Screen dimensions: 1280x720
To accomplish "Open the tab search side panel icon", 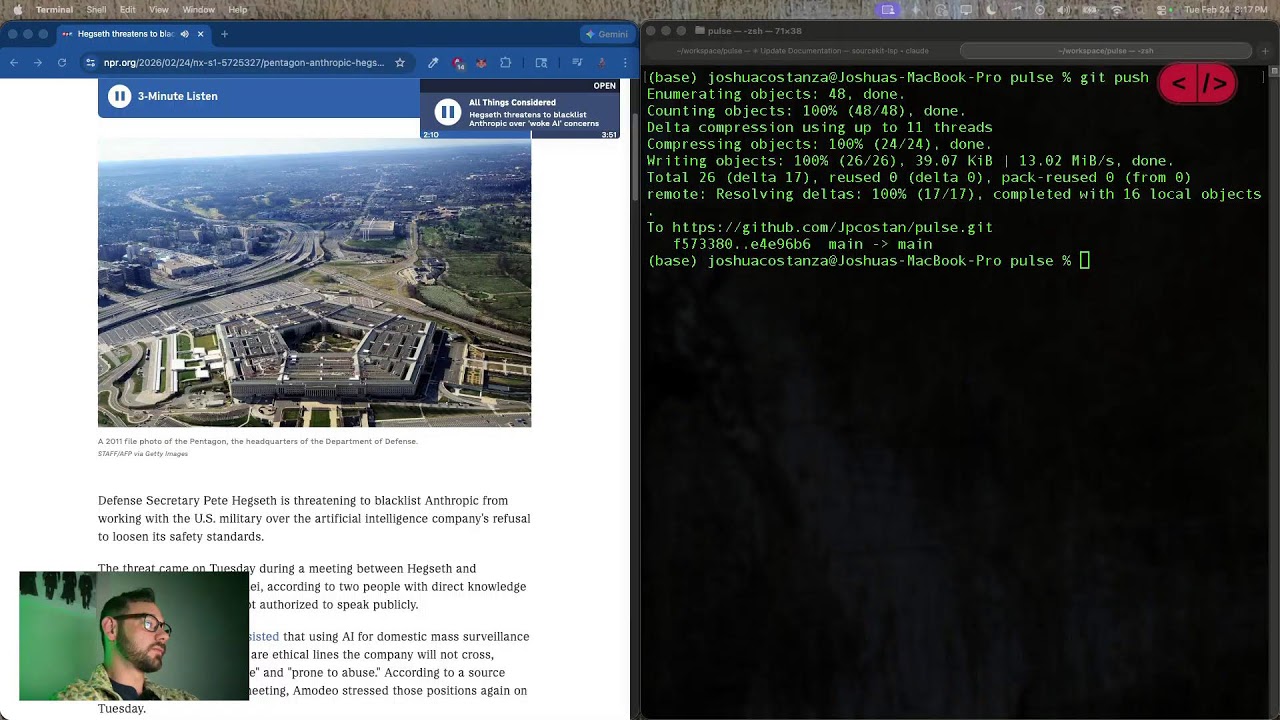I will click(541, 63).
